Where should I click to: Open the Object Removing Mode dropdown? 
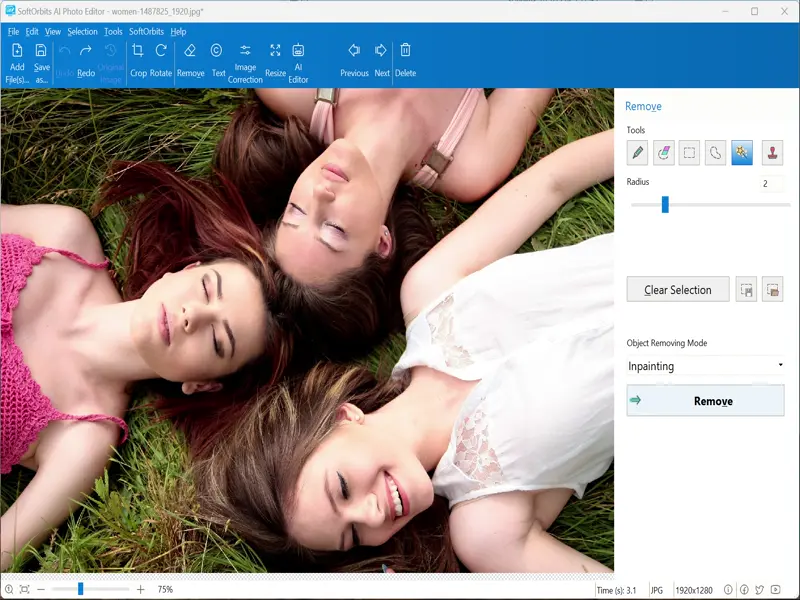tap(706, 366)
